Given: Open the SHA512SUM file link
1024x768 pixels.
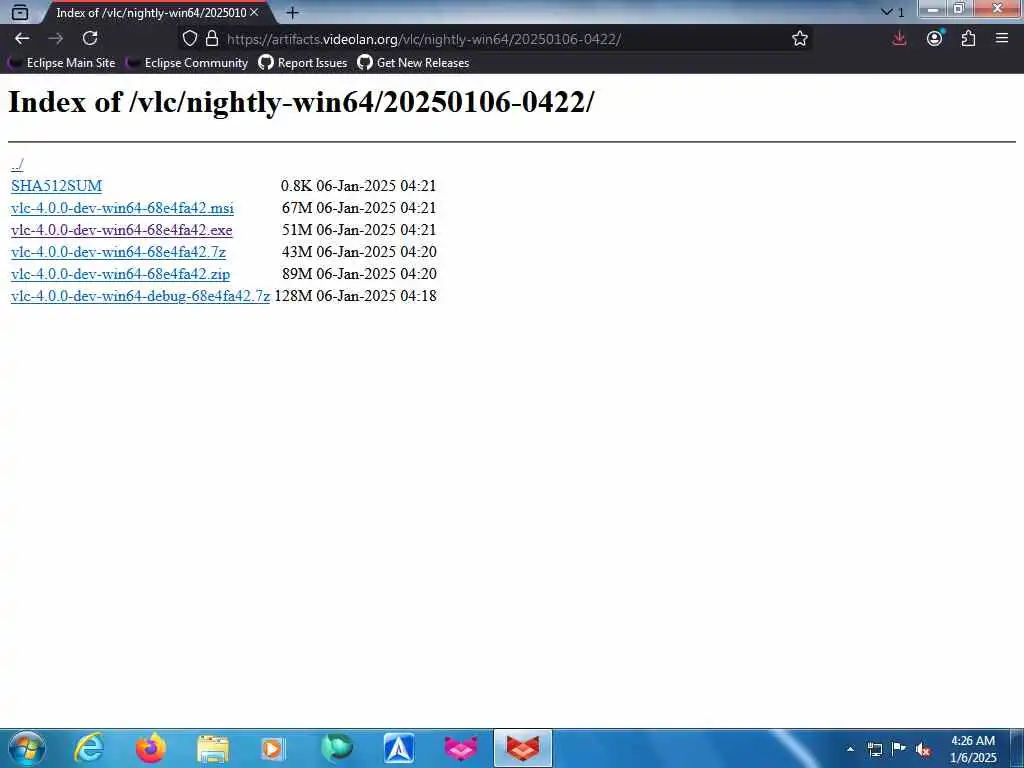Looking at the screenshot, I should coord(56,186).
